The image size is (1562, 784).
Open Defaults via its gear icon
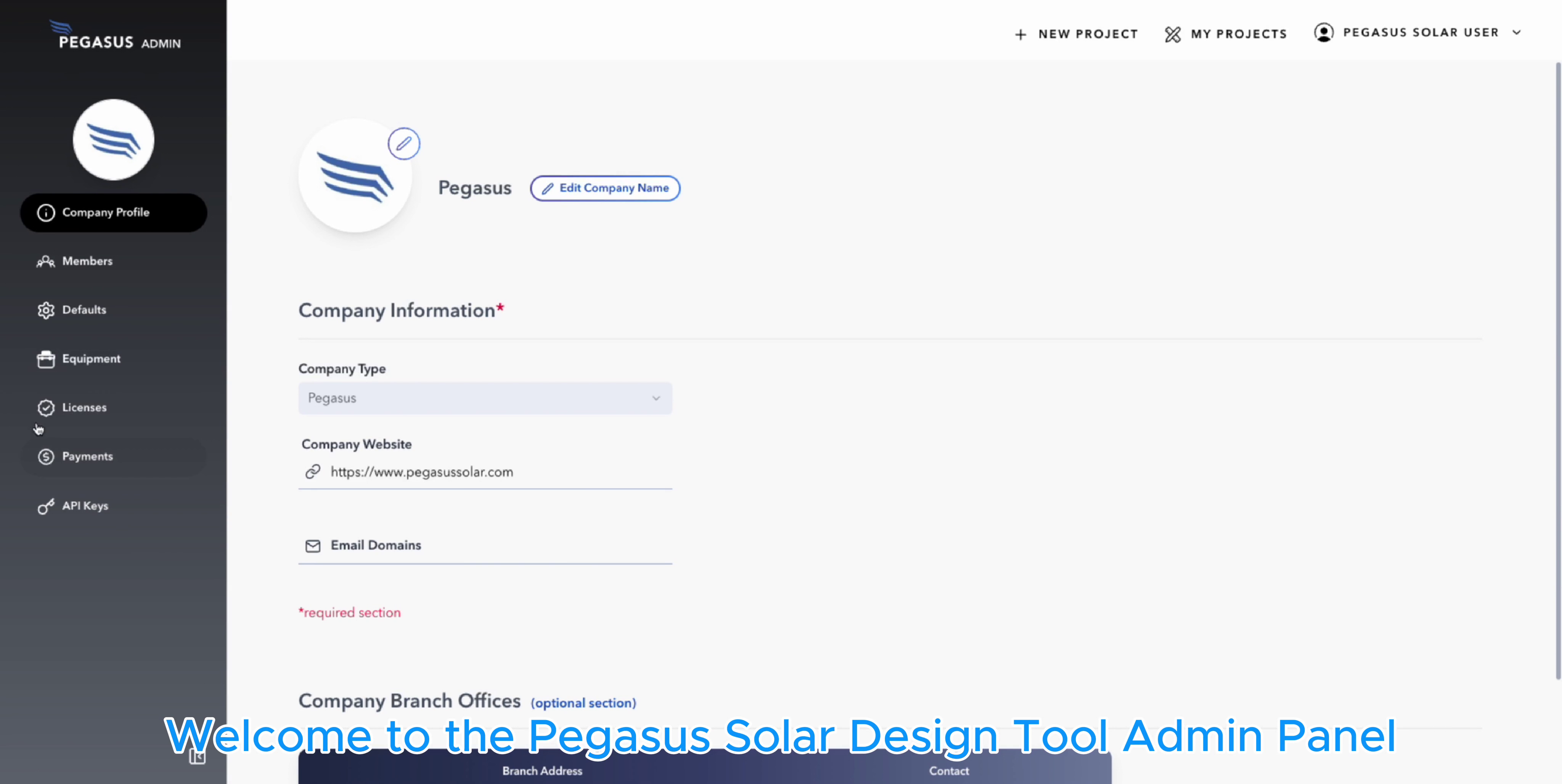point(46,310)
